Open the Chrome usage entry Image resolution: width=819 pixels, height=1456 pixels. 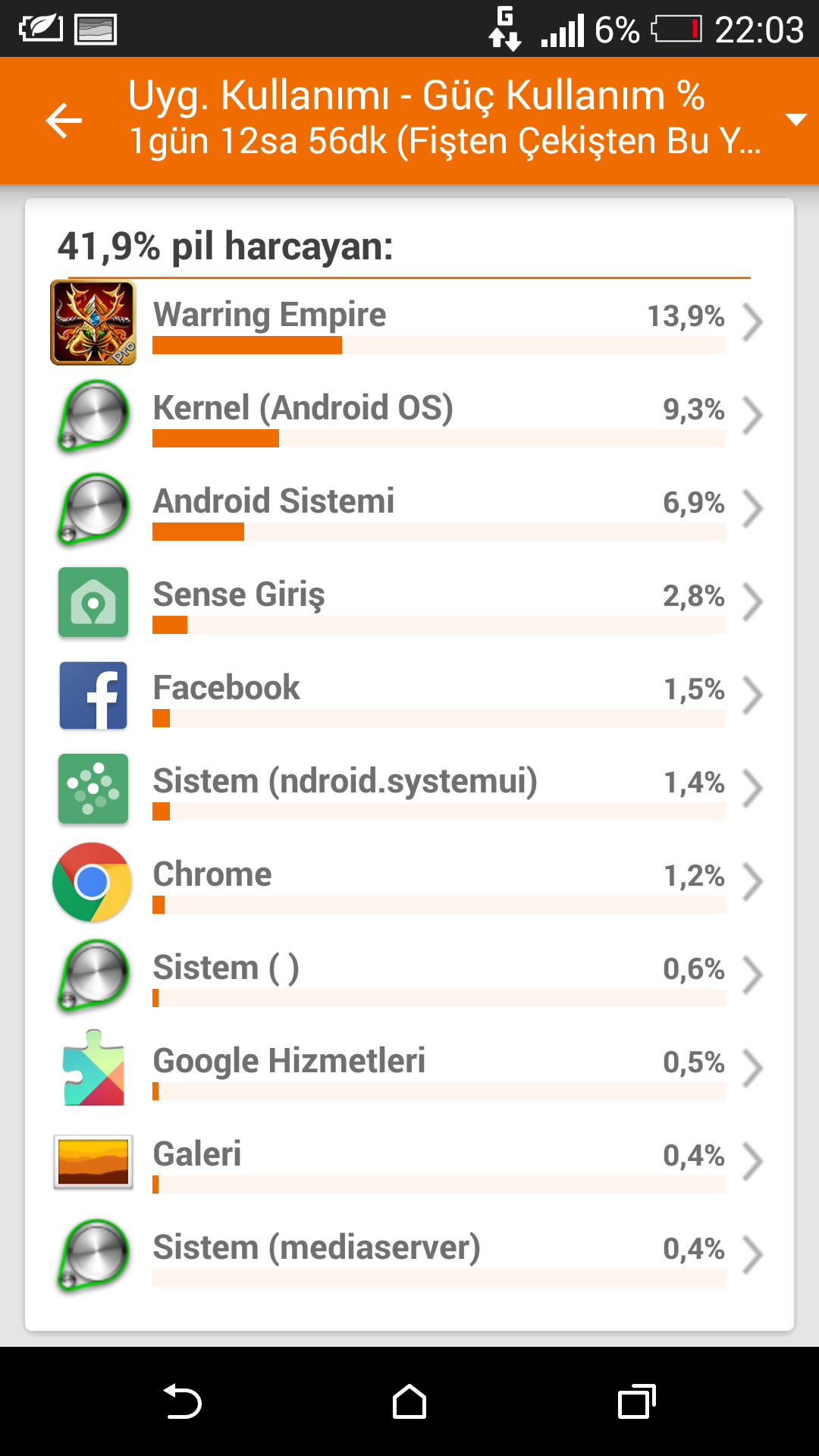click(409, 882)
